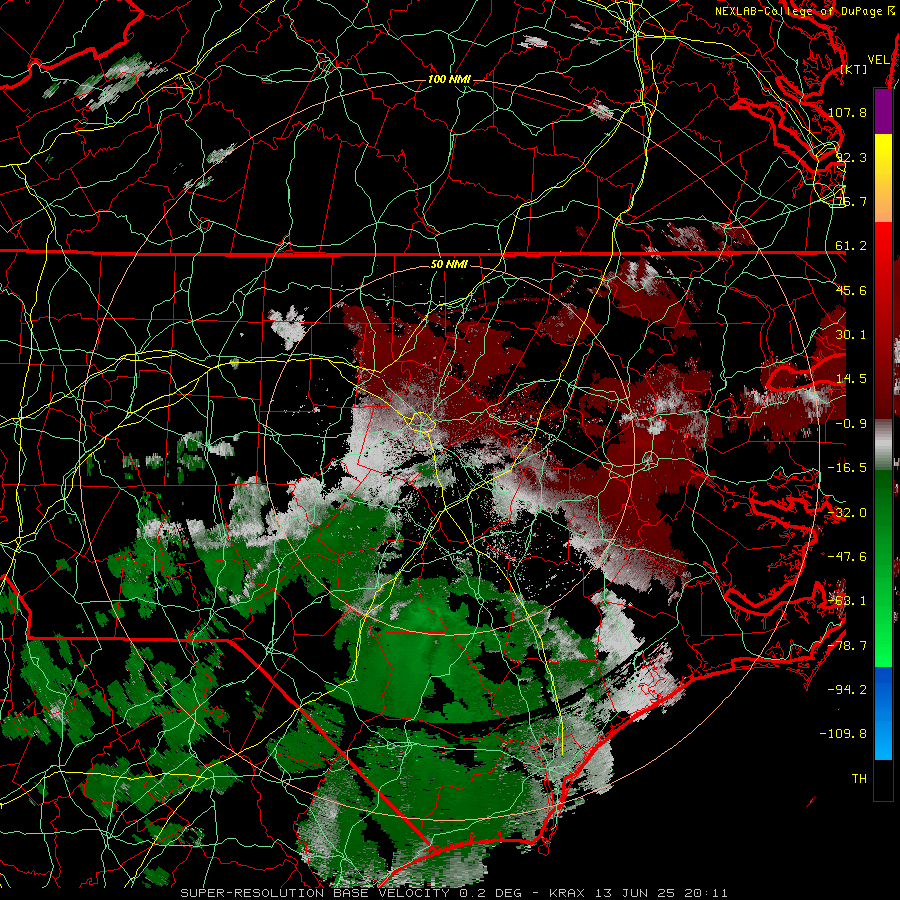Select the -78.7 legend value

(847, 646)
